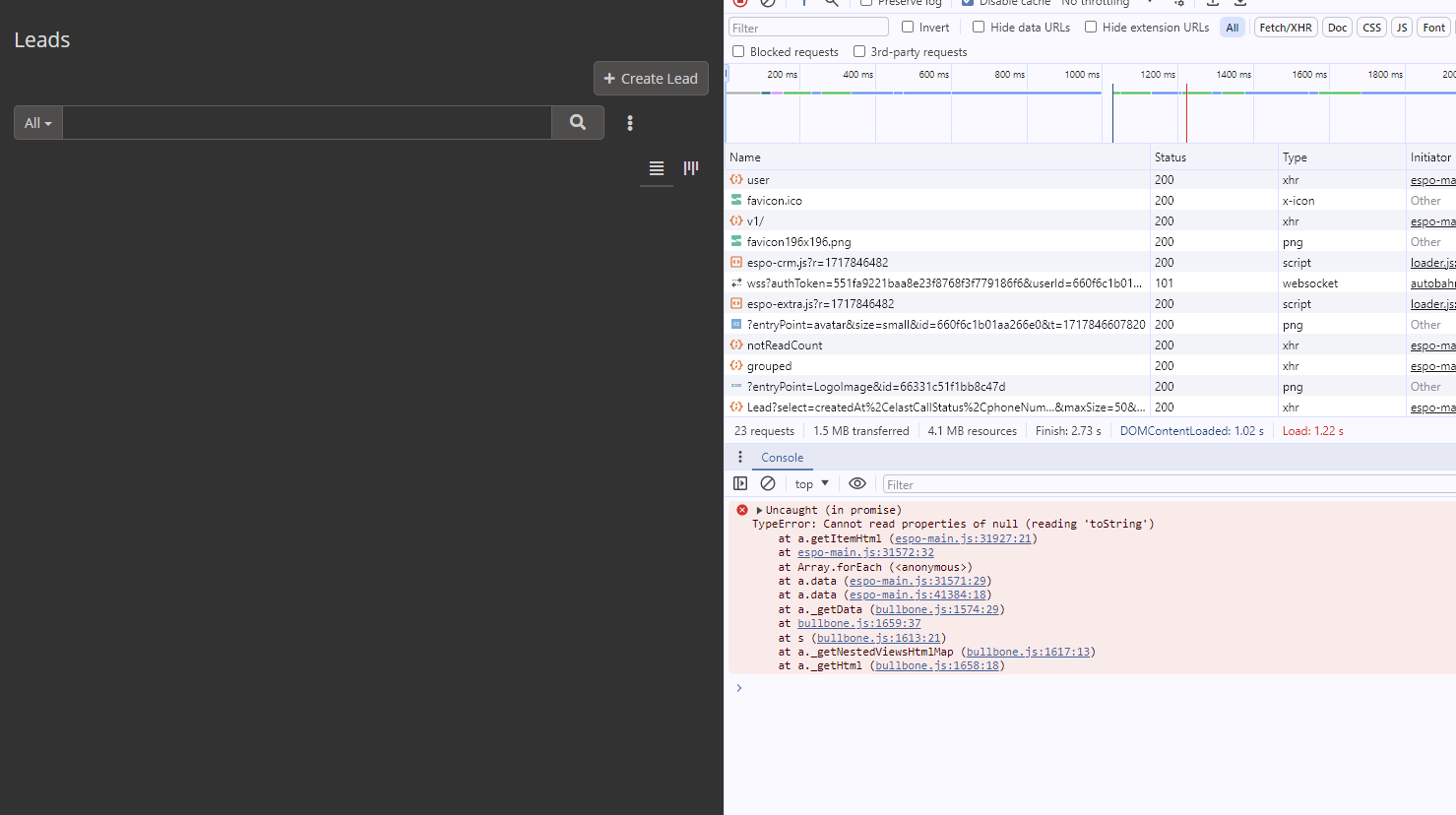Click the avatar entryPoint image icon
Image resolution: width=1456 pixels, height=815 pixels.
pos(736,324)
